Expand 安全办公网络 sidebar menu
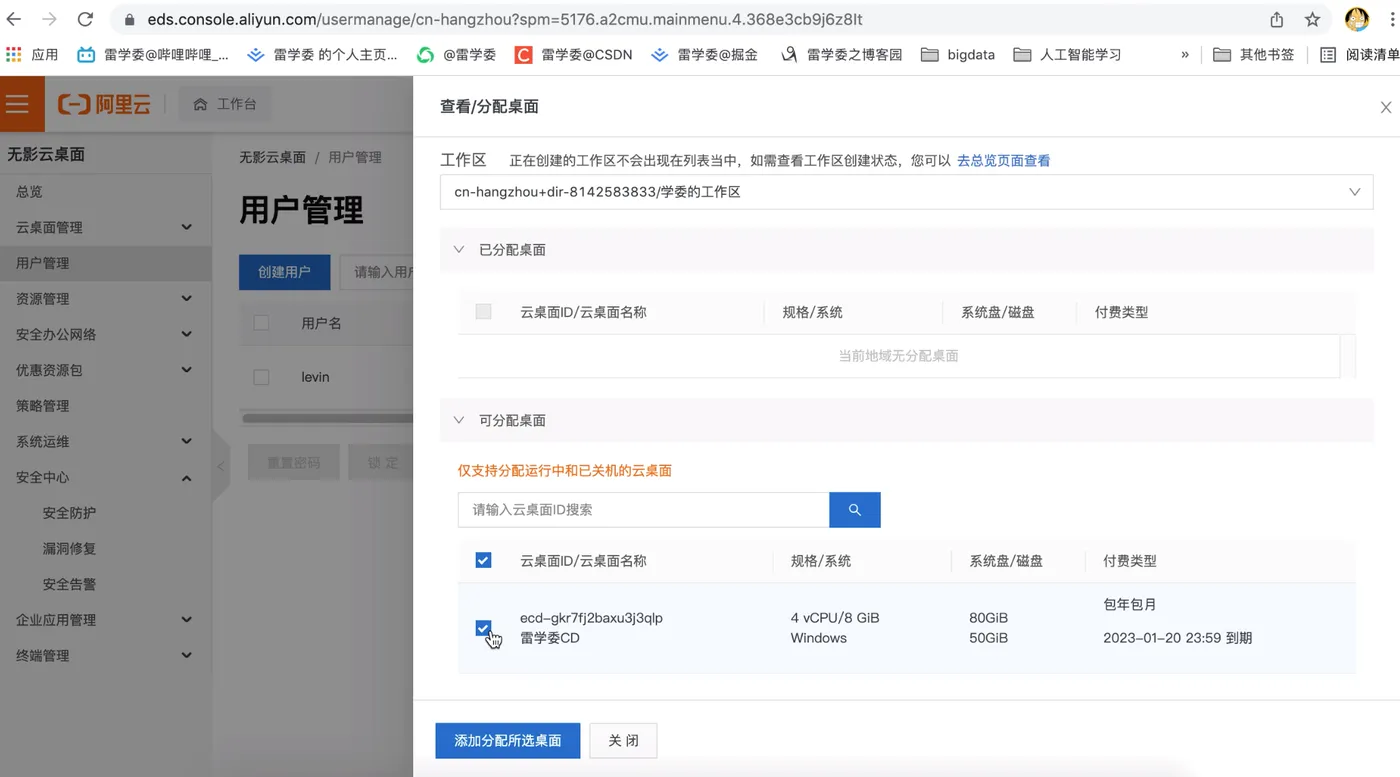 [105, 334]
